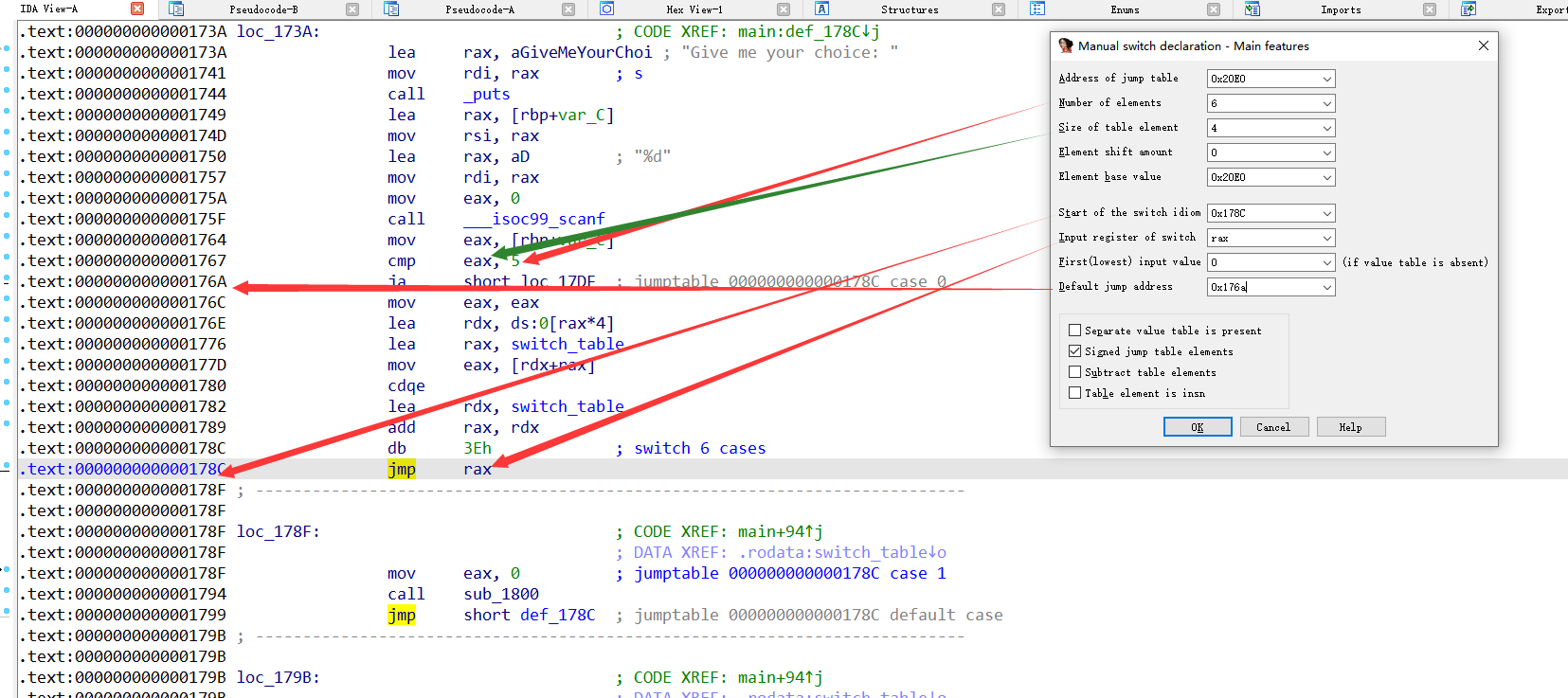Click switch_table operand at address 1776
This screenshot has height=698, width=1568.
pyautogui.click(x=568, y=344)
